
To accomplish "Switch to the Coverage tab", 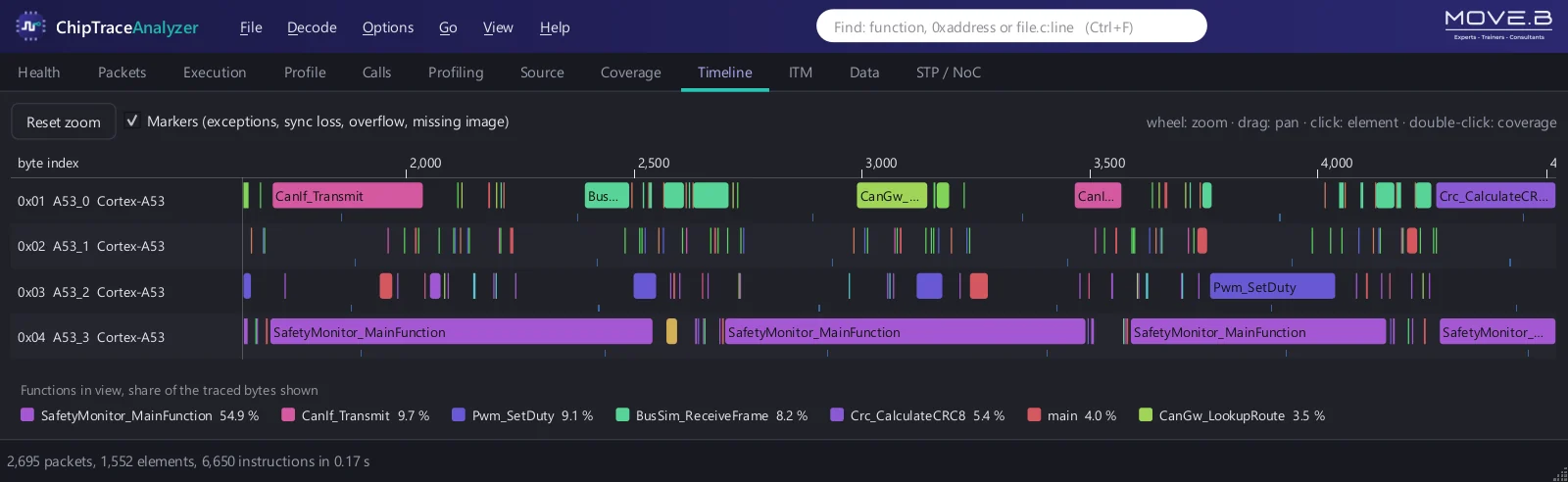I will point(631,72).
